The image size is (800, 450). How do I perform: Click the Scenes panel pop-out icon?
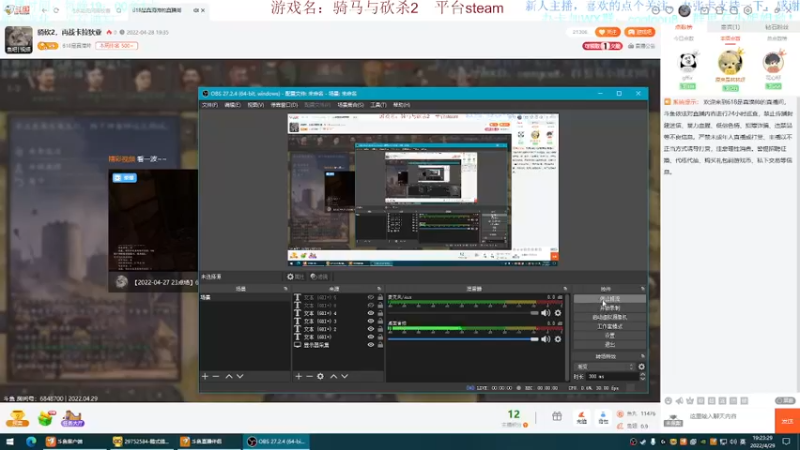point(286,289)
